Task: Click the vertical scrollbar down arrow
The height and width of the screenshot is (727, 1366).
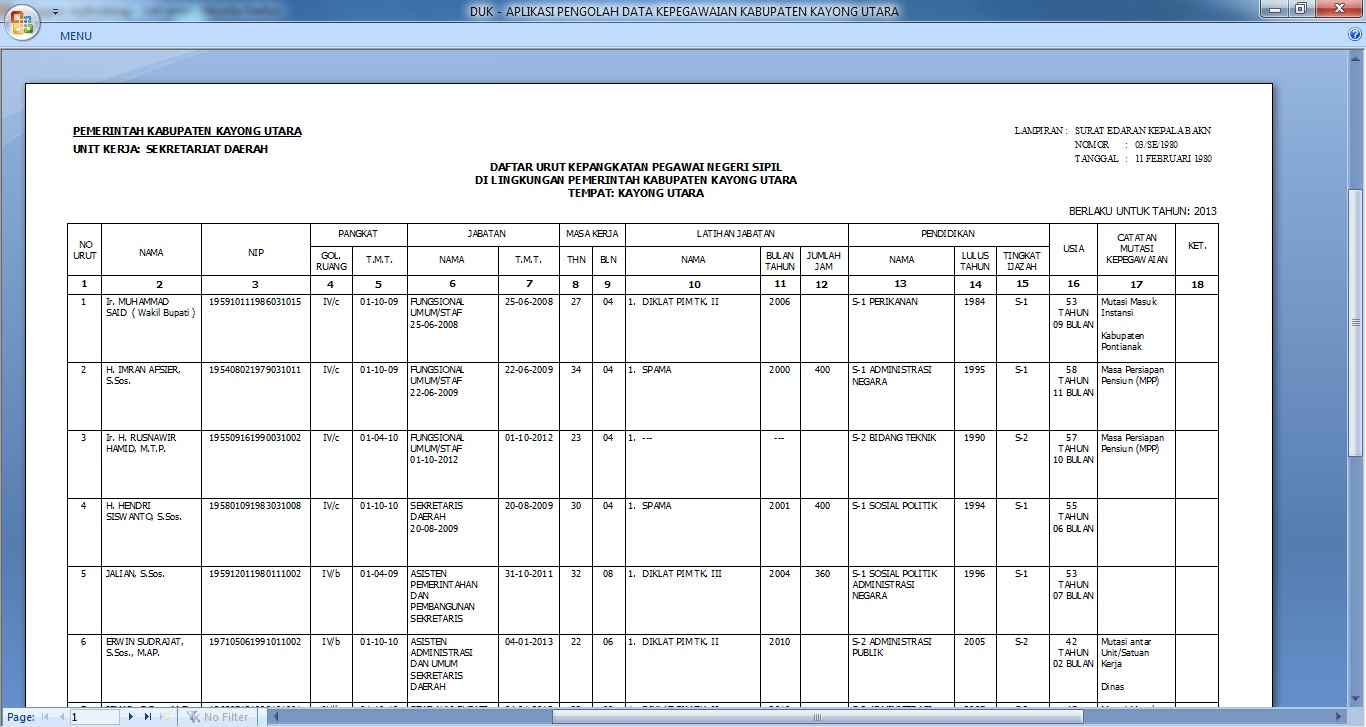Action: (1357, 699)
